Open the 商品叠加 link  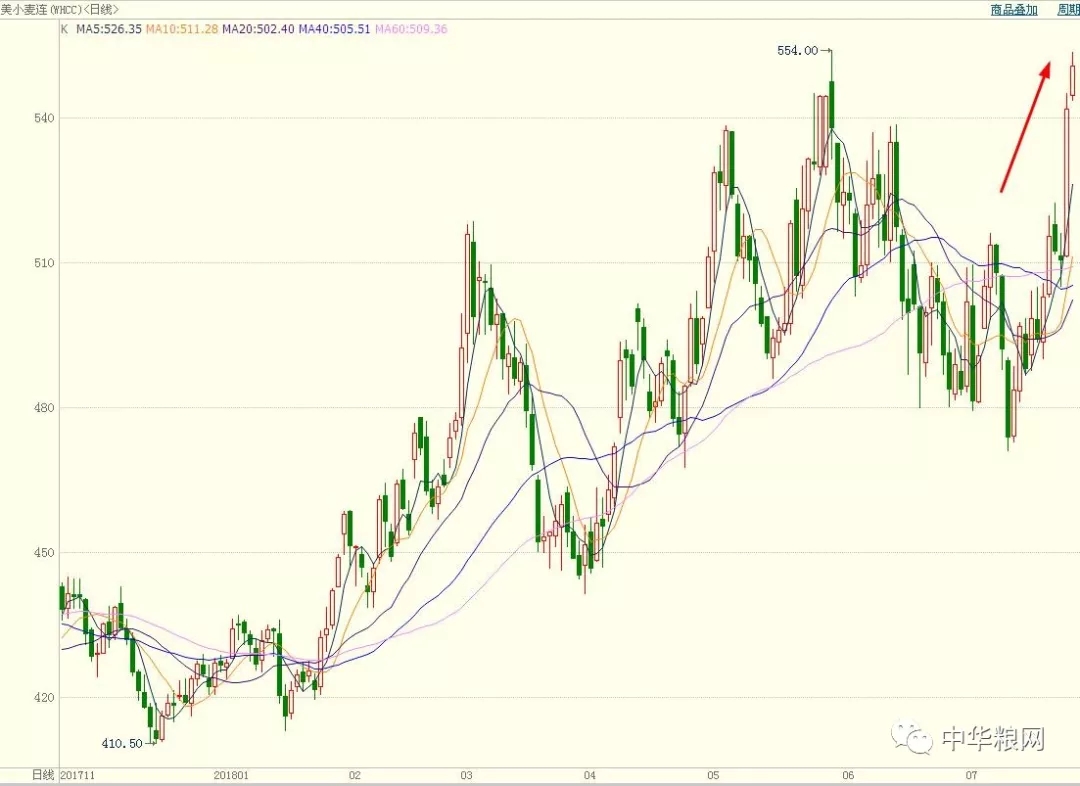point(1014,10)
